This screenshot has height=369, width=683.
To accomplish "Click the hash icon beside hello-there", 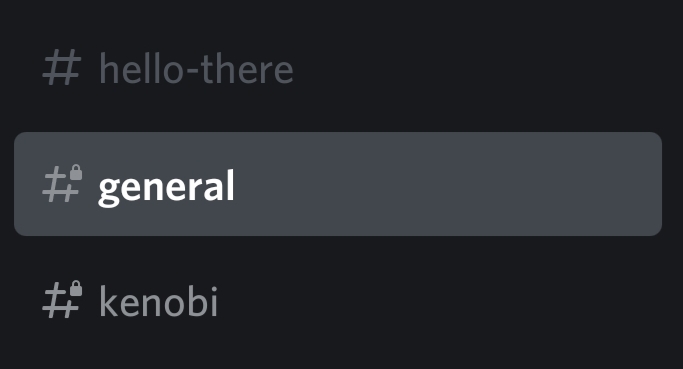I will (61, 67).
